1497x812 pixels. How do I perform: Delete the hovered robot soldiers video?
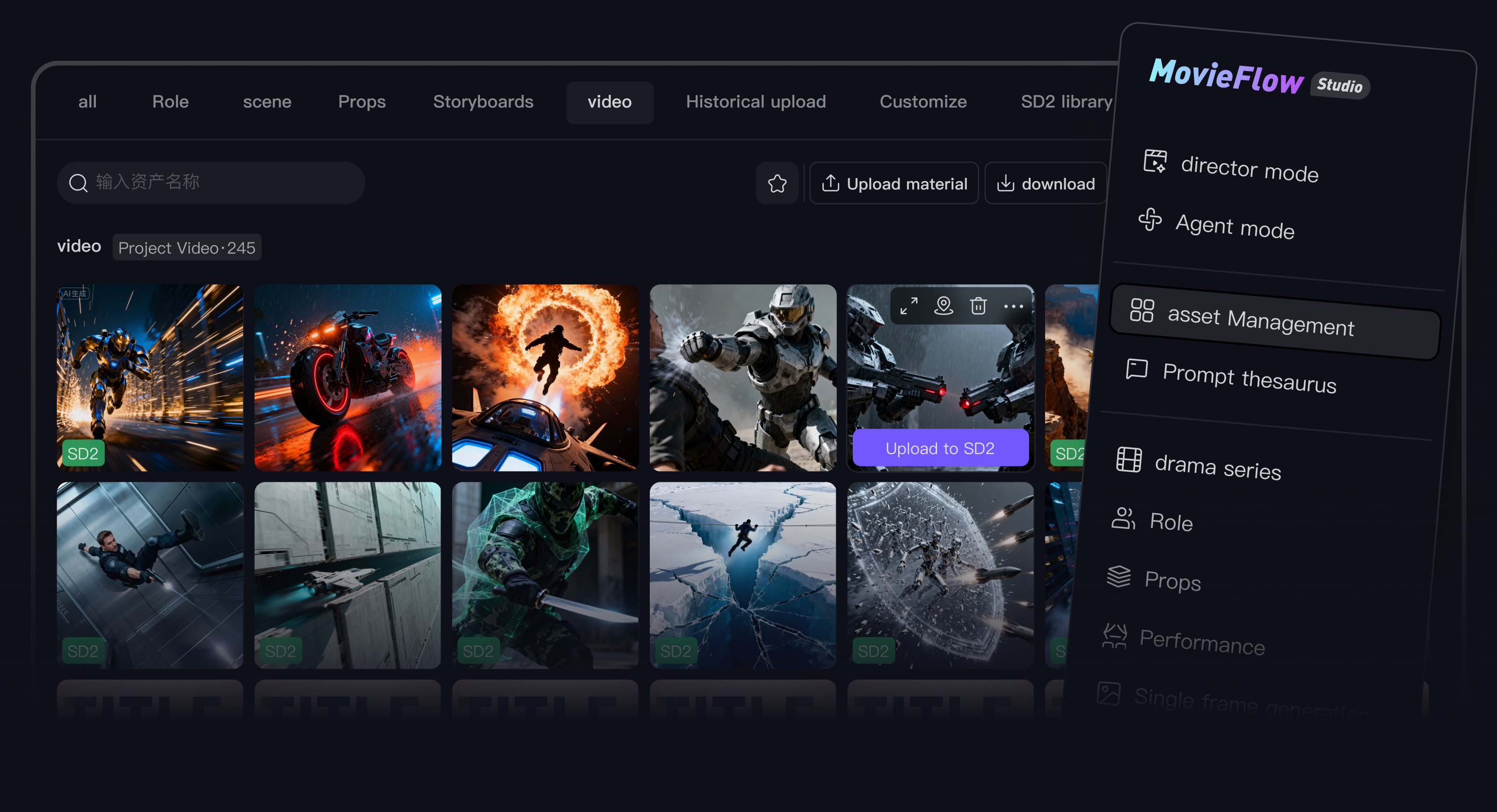click(978, 306)
